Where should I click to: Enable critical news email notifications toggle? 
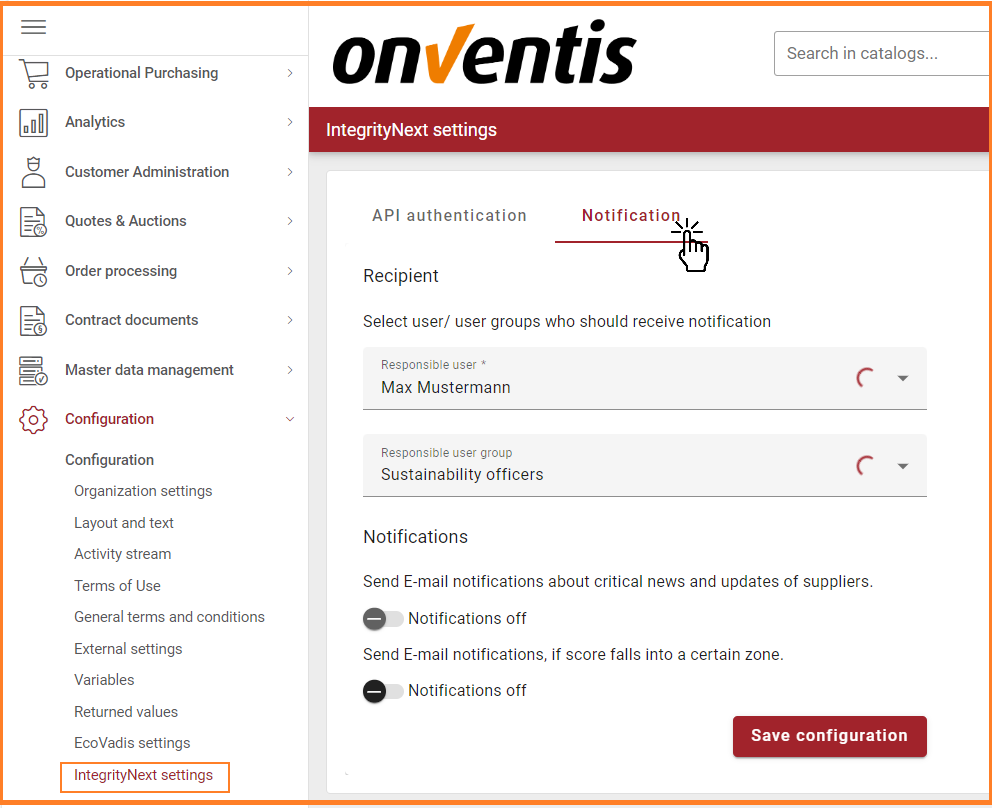coord(383,619)
